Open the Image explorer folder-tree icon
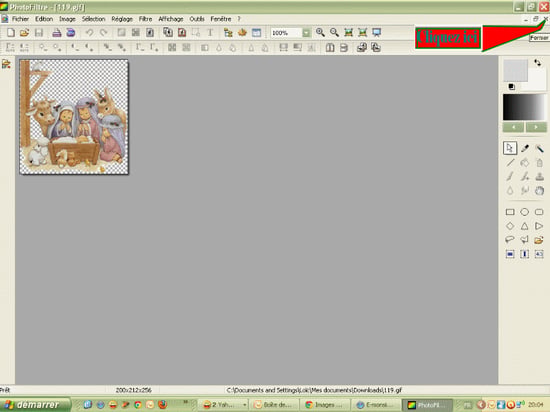550x412 pixels. click(x=228, y=33)
